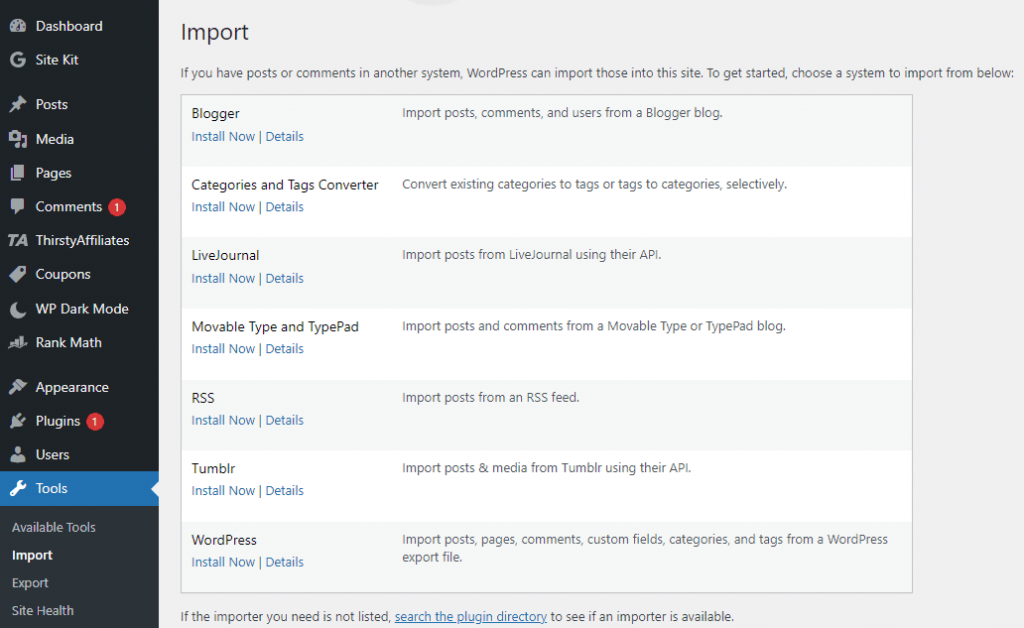Click the Movable Type and TypePad name

[275, 326]
